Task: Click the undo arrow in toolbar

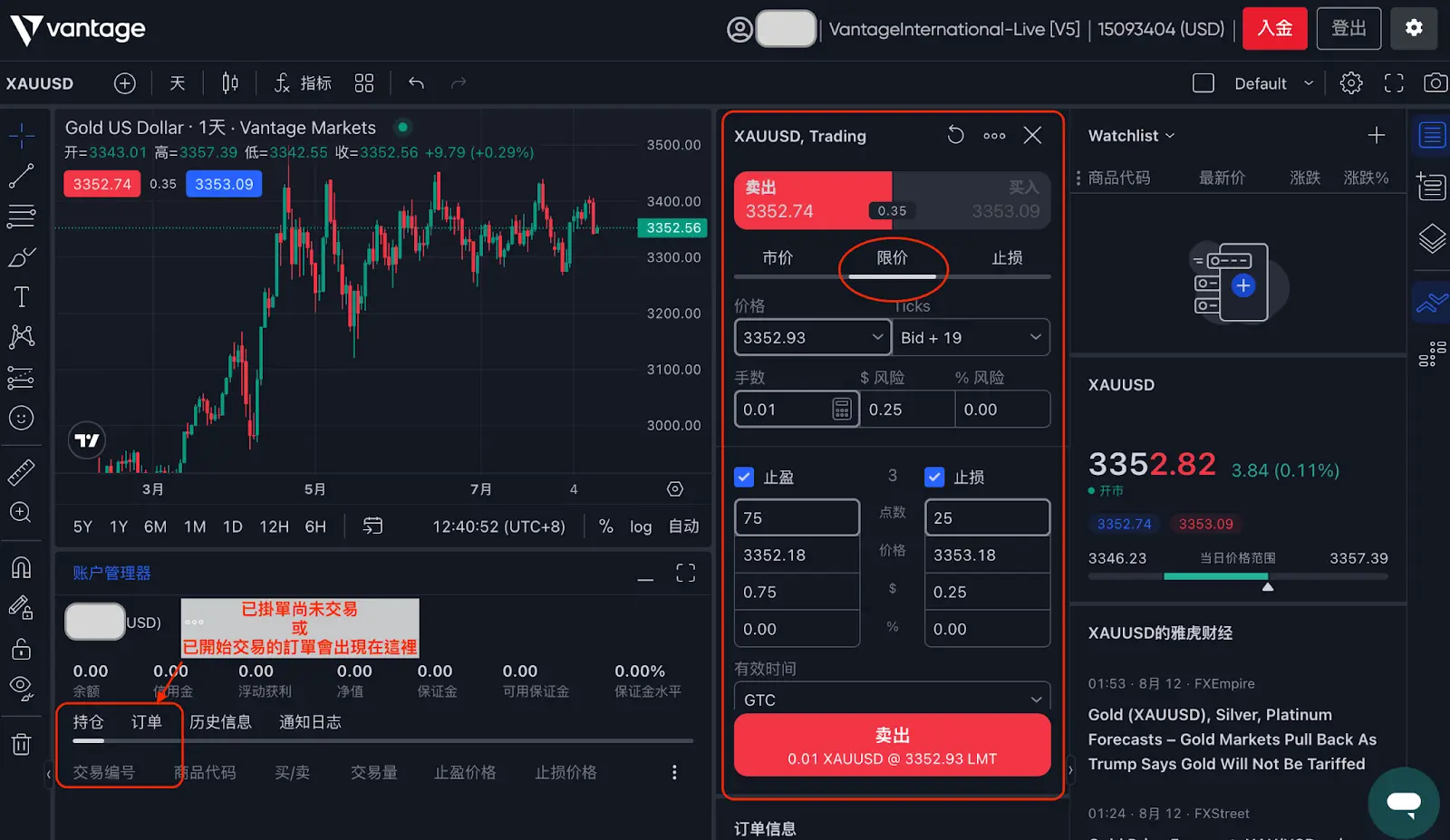Action: coord(416,83)
